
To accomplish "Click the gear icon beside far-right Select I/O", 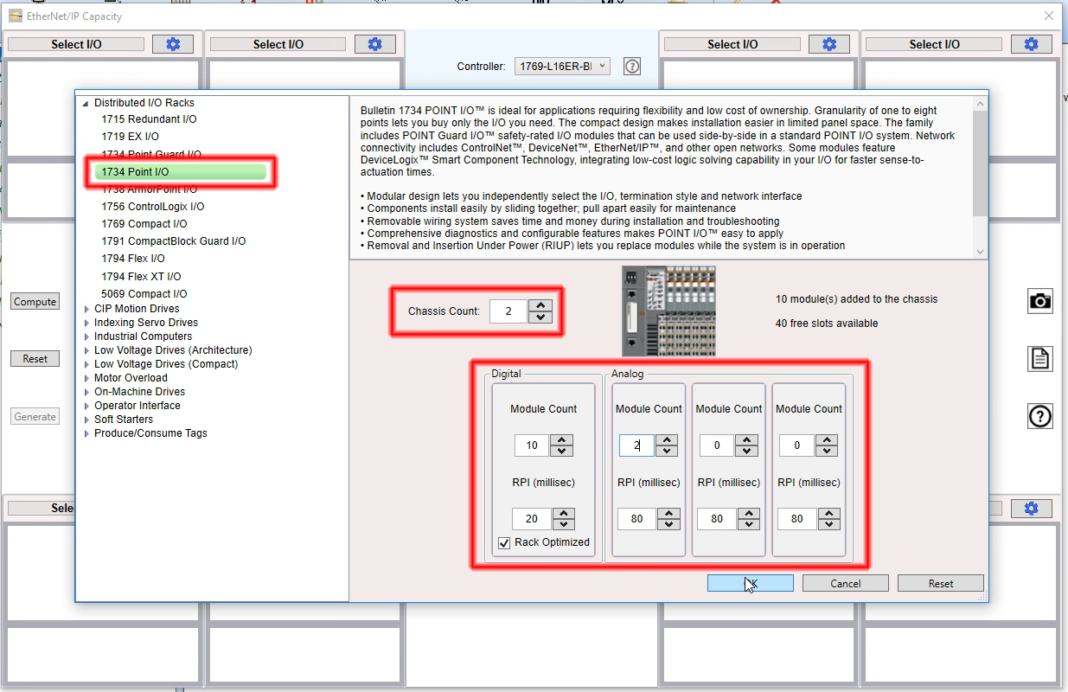I will [1031, 43].
